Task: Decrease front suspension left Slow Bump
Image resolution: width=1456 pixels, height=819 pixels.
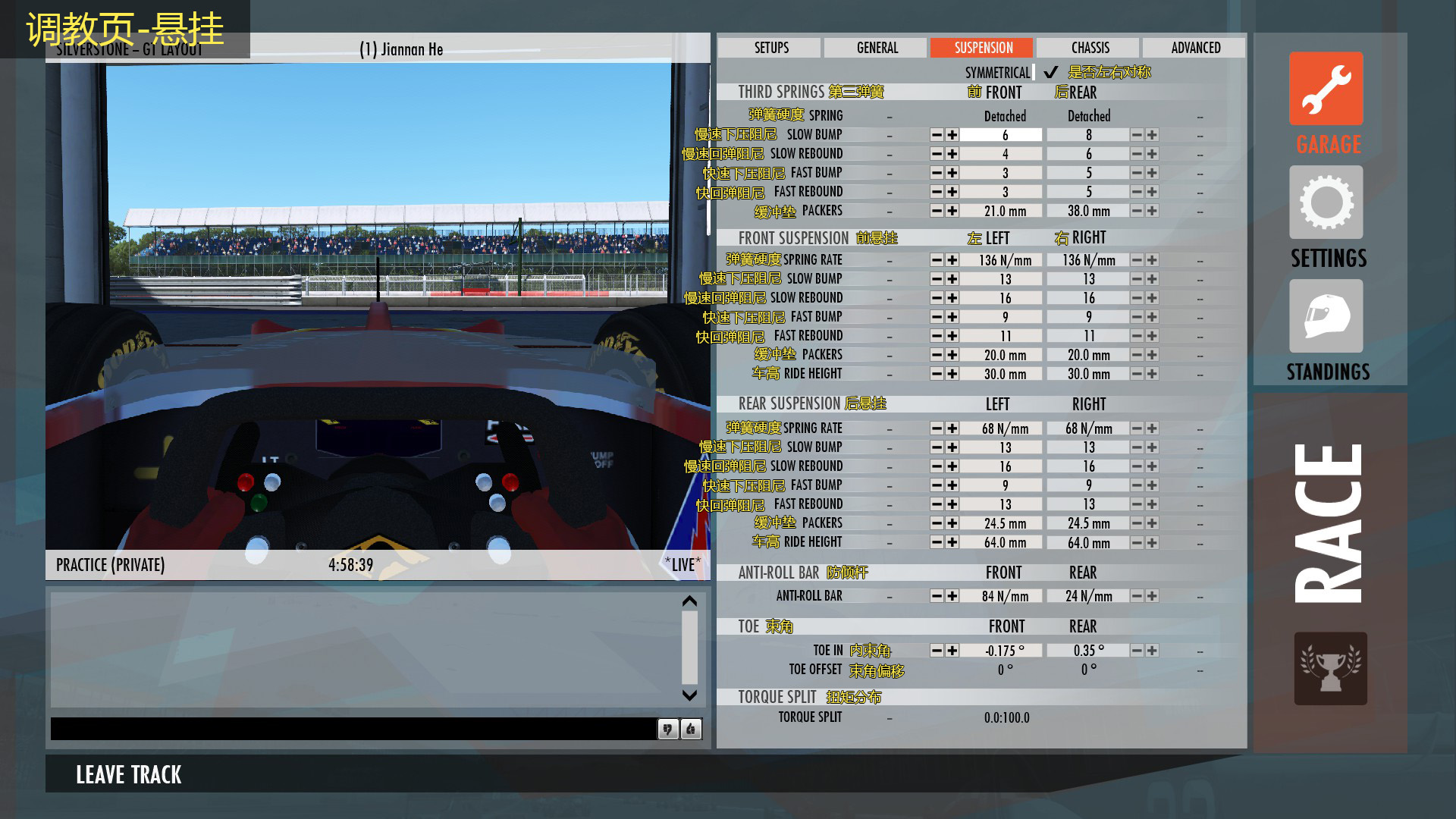Action: click(x=937, y=279)
